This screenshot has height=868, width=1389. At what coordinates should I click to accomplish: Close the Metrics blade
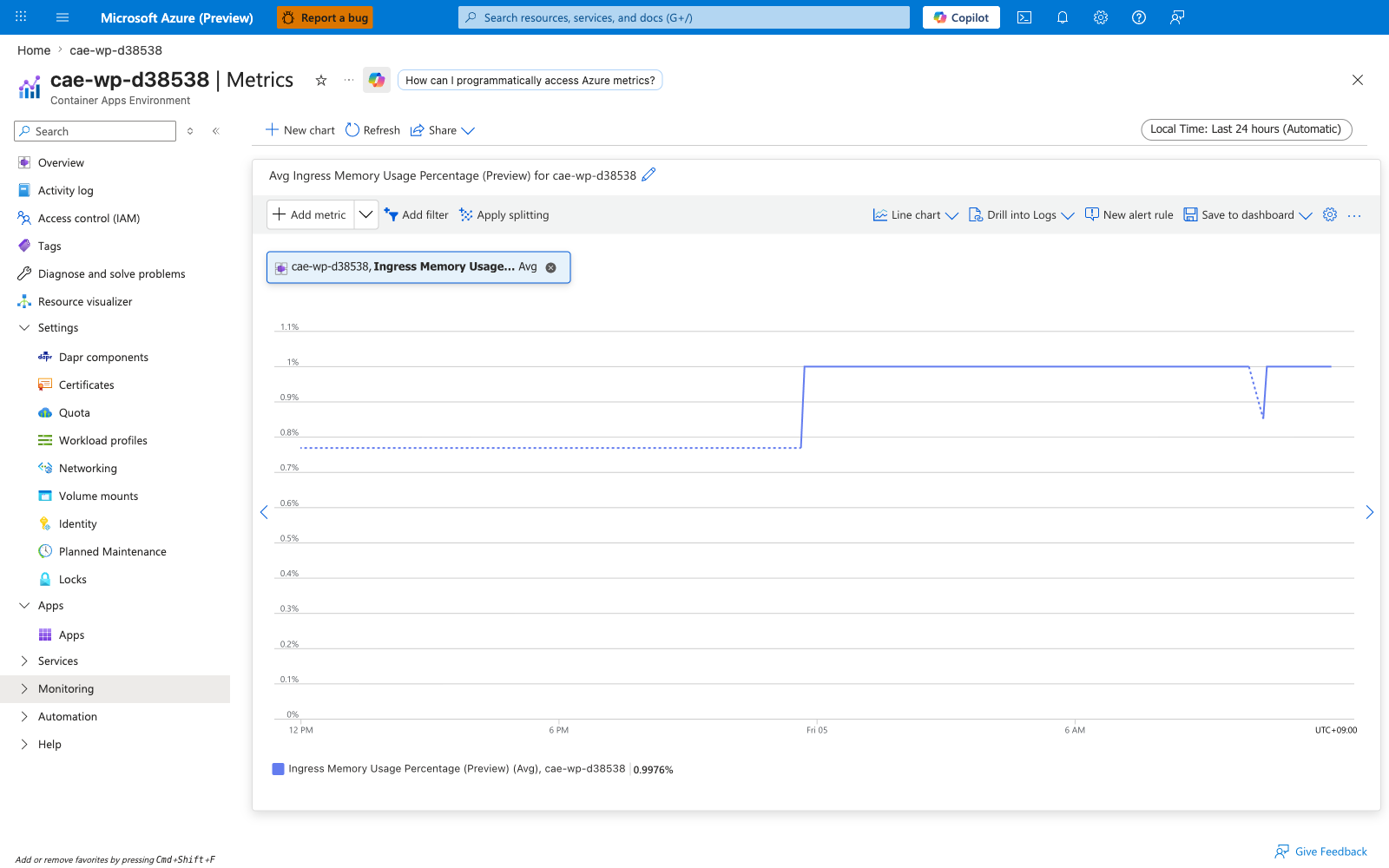point(1358,80)
